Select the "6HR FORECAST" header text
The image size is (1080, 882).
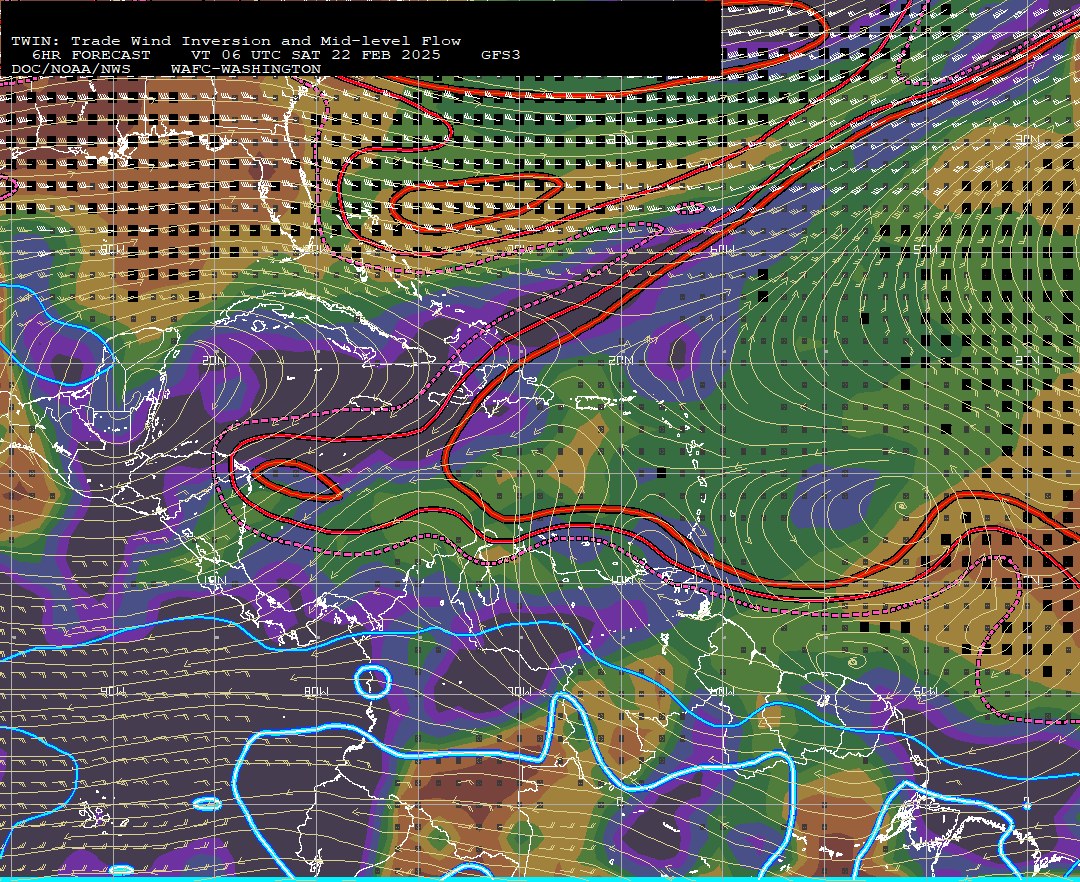pos(91,55)
